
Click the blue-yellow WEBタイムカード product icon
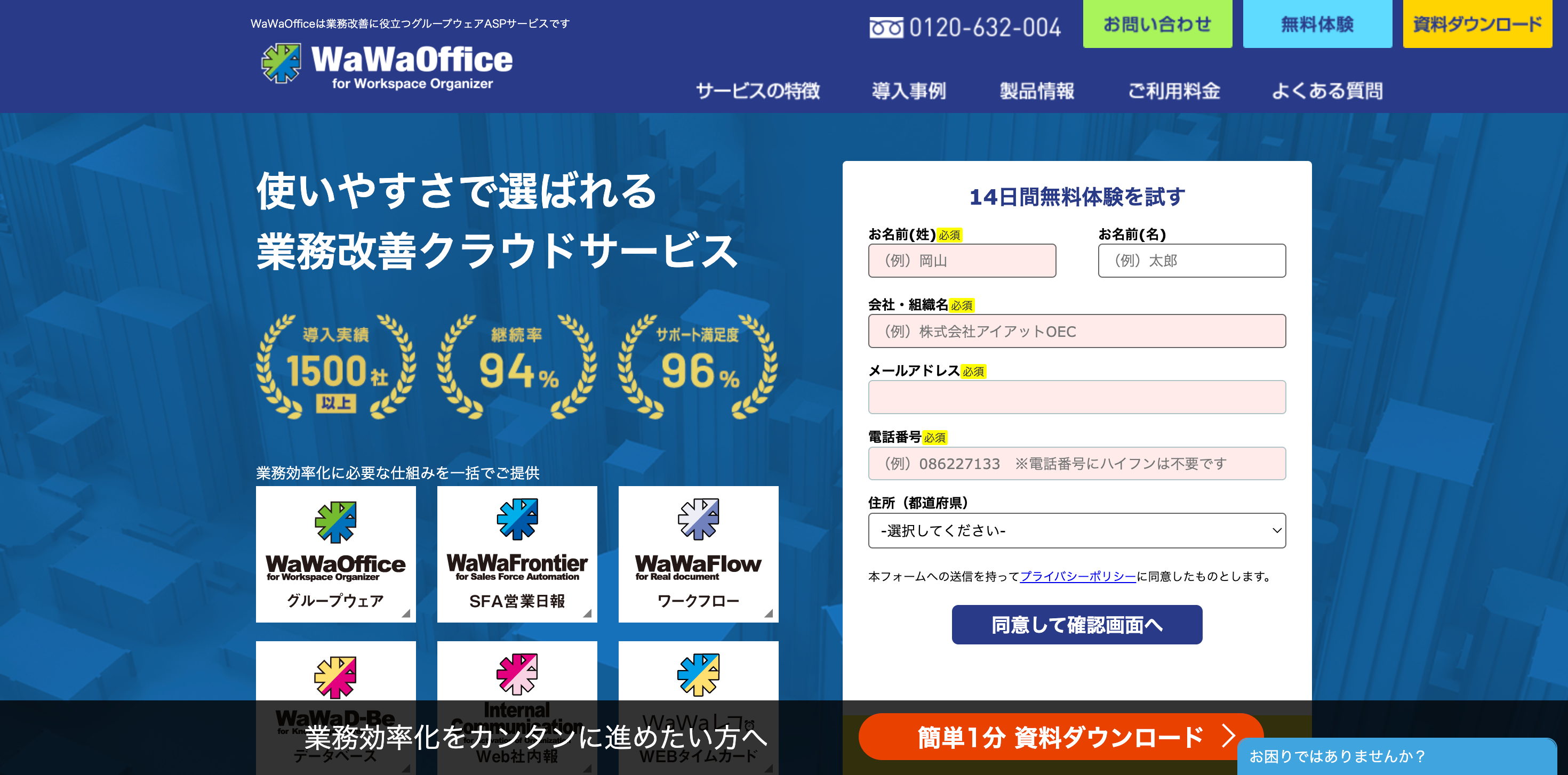click(x=698, y=674)
